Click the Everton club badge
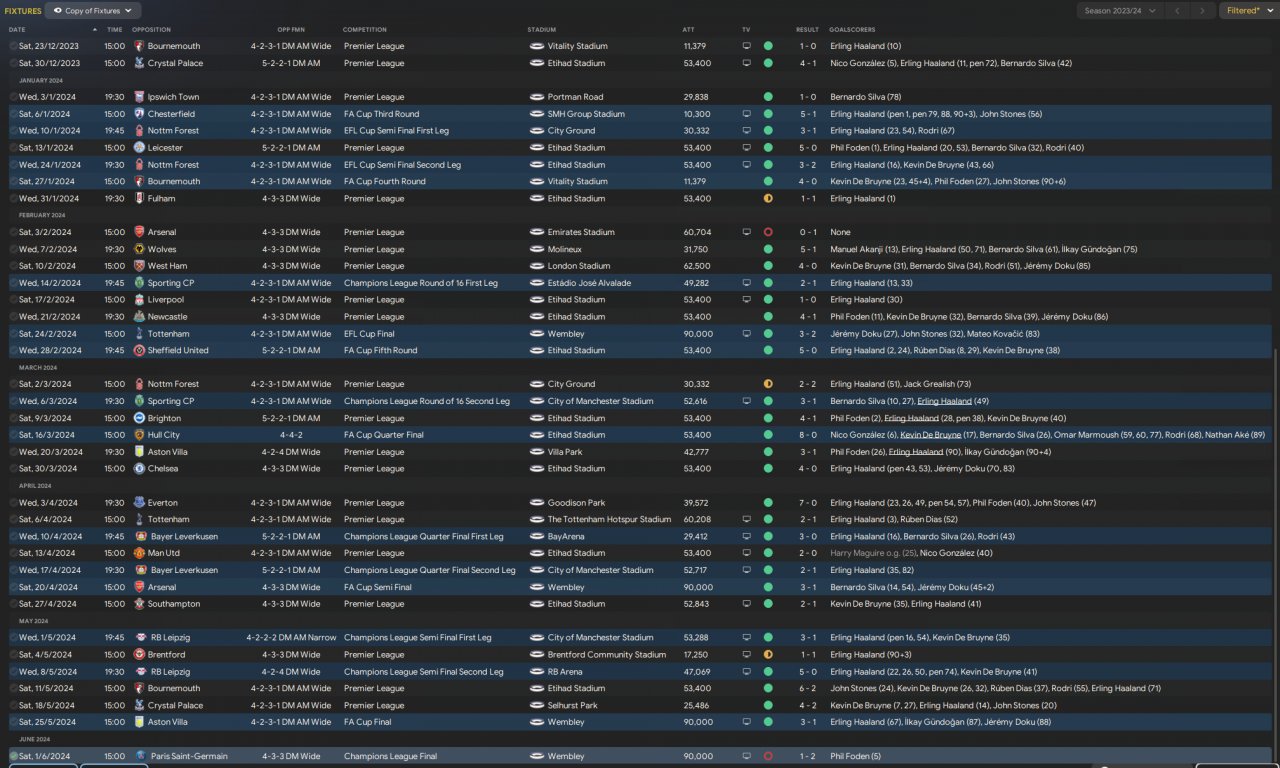The image size is (1280, 768). [x=139, y=503]
